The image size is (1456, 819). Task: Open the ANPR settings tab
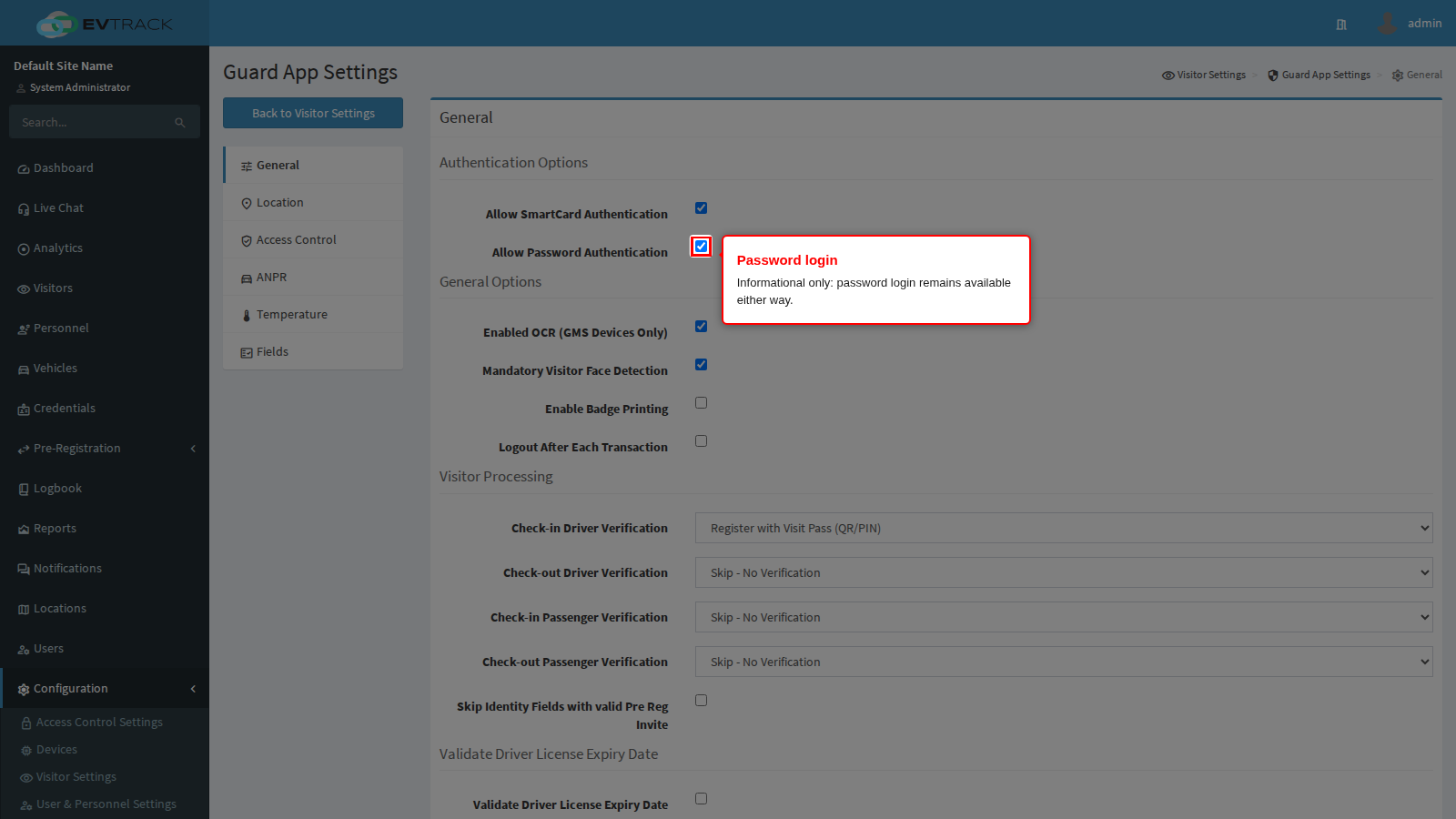tap(313, 277)
